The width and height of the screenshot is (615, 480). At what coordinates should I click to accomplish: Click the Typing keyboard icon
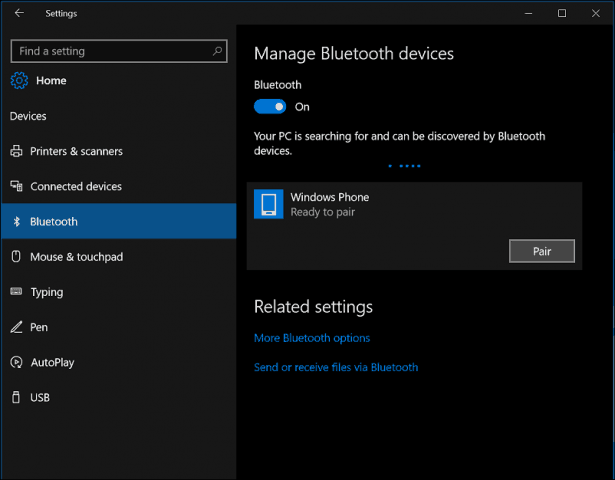(16, 292)
